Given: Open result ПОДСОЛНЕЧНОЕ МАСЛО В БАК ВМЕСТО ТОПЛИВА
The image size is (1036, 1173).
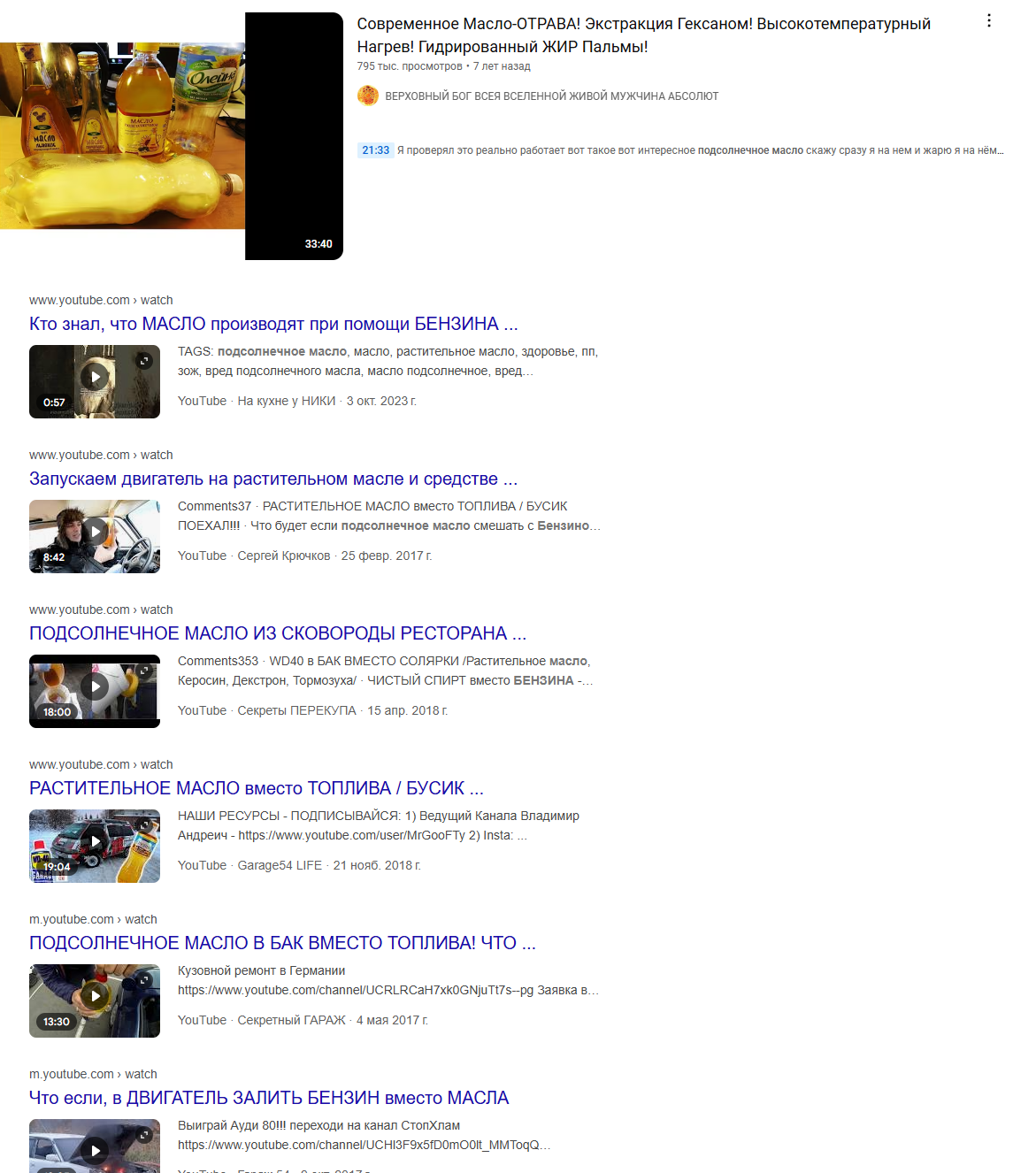Looking at the screenshot, I should tap(282, 943).
